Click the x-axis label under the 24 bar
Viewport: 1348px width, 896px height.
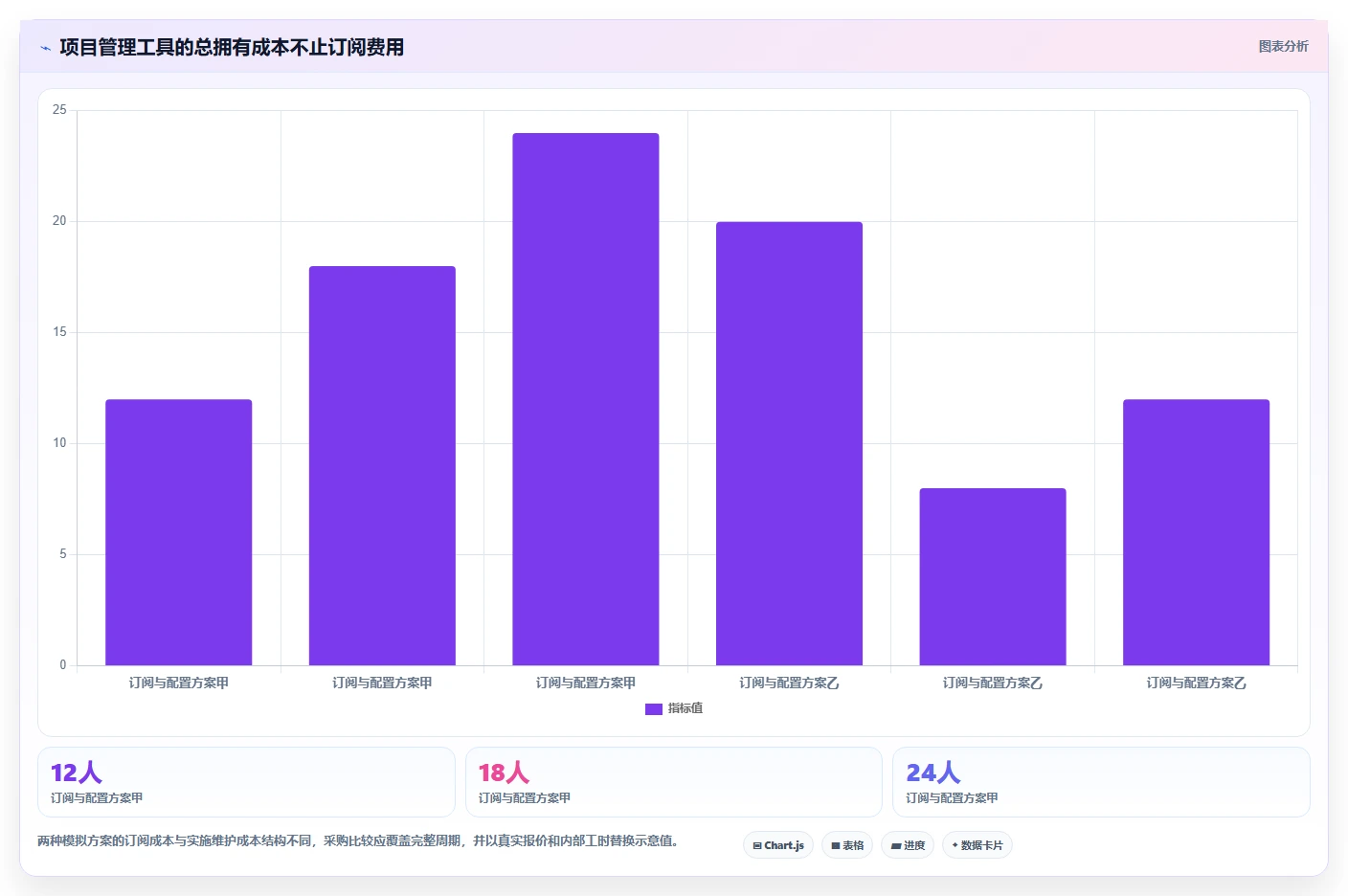click(x=586, y=683)
